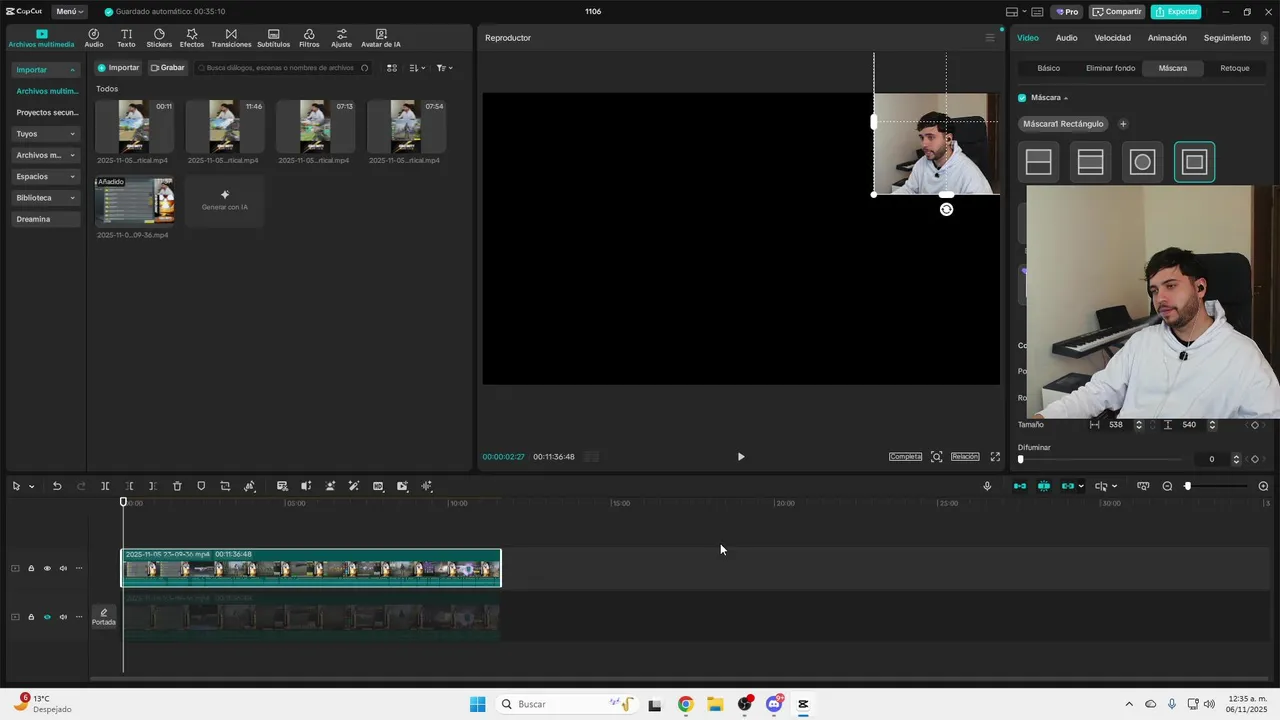Click the Grabar button
Screen dimensions: 1280x720
[x=168, y=68]
